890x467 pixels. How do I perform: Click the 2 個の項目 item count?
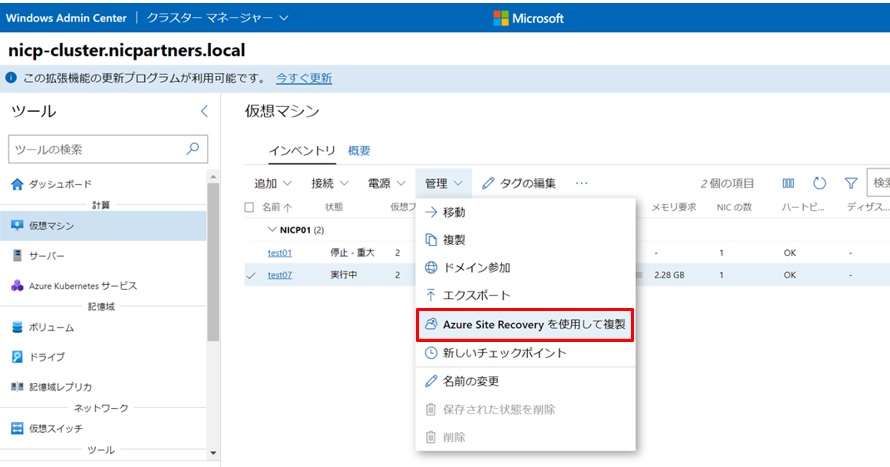pos(727,183)
